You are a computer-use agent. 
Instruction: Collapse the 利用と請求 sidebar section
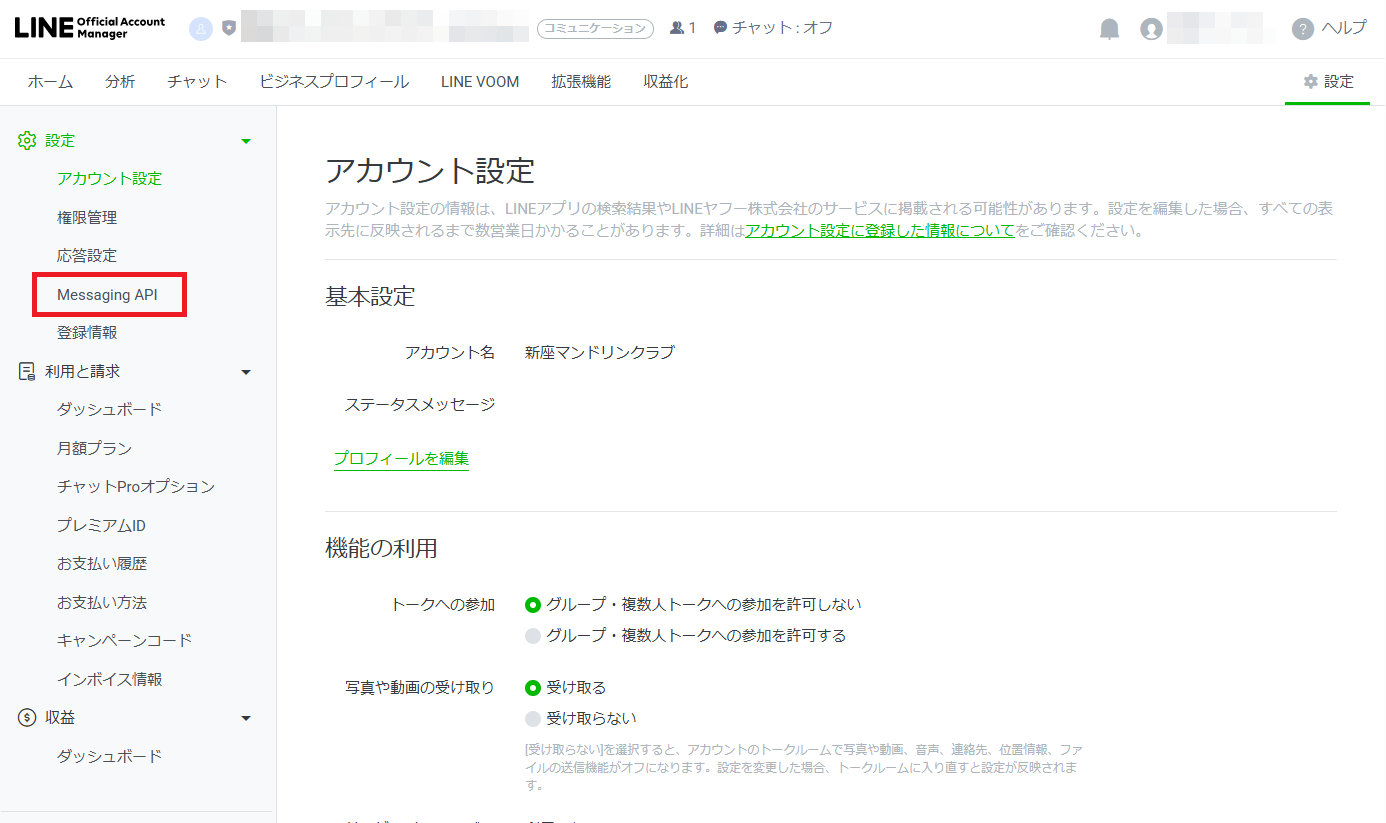pyautogui.click(x=246, y=372)
